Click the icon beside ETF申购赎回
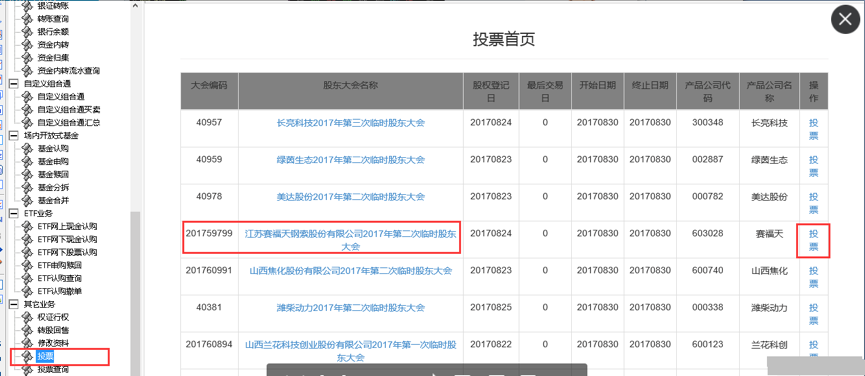The height and width of the screenshot is (376, 865). 28,265
